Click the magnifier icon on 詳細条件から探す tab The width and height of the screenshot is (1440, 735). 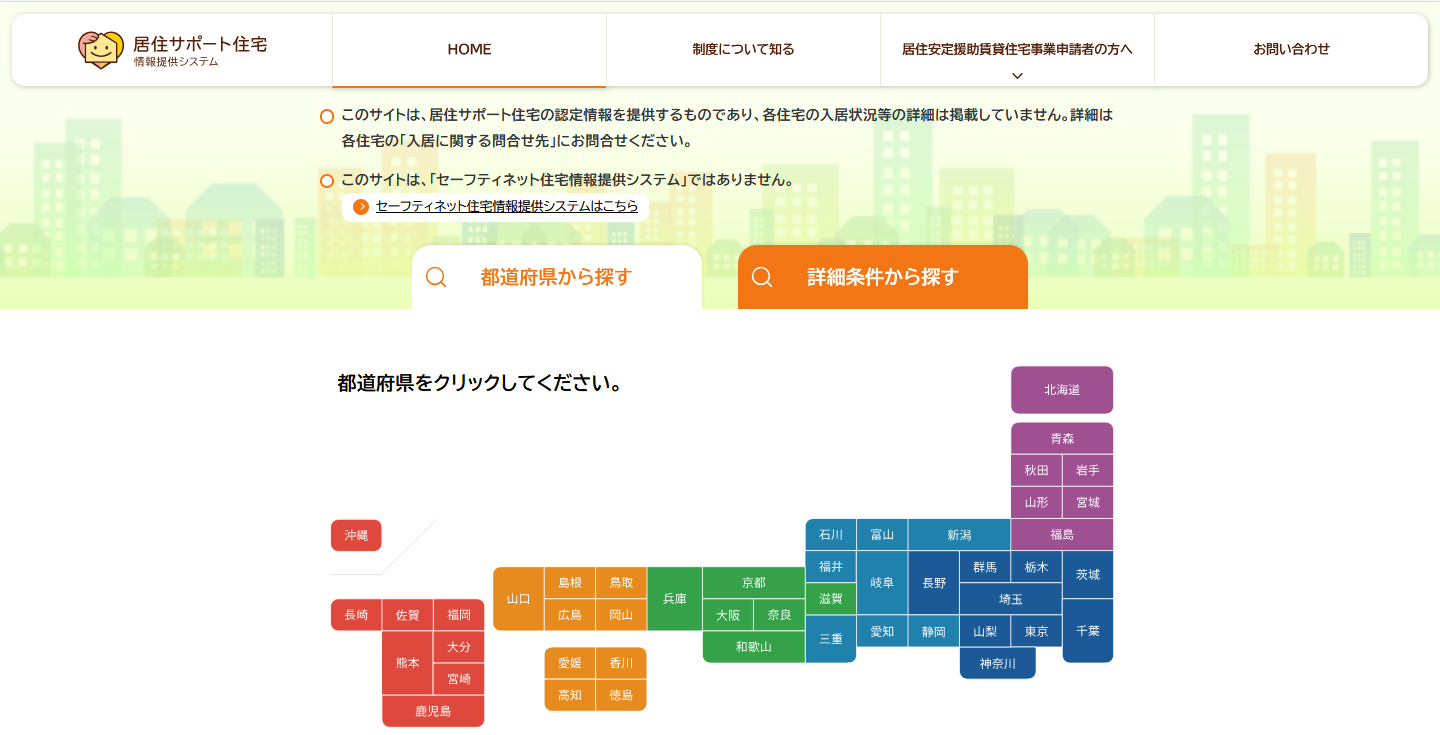click(x=763, y=277)
